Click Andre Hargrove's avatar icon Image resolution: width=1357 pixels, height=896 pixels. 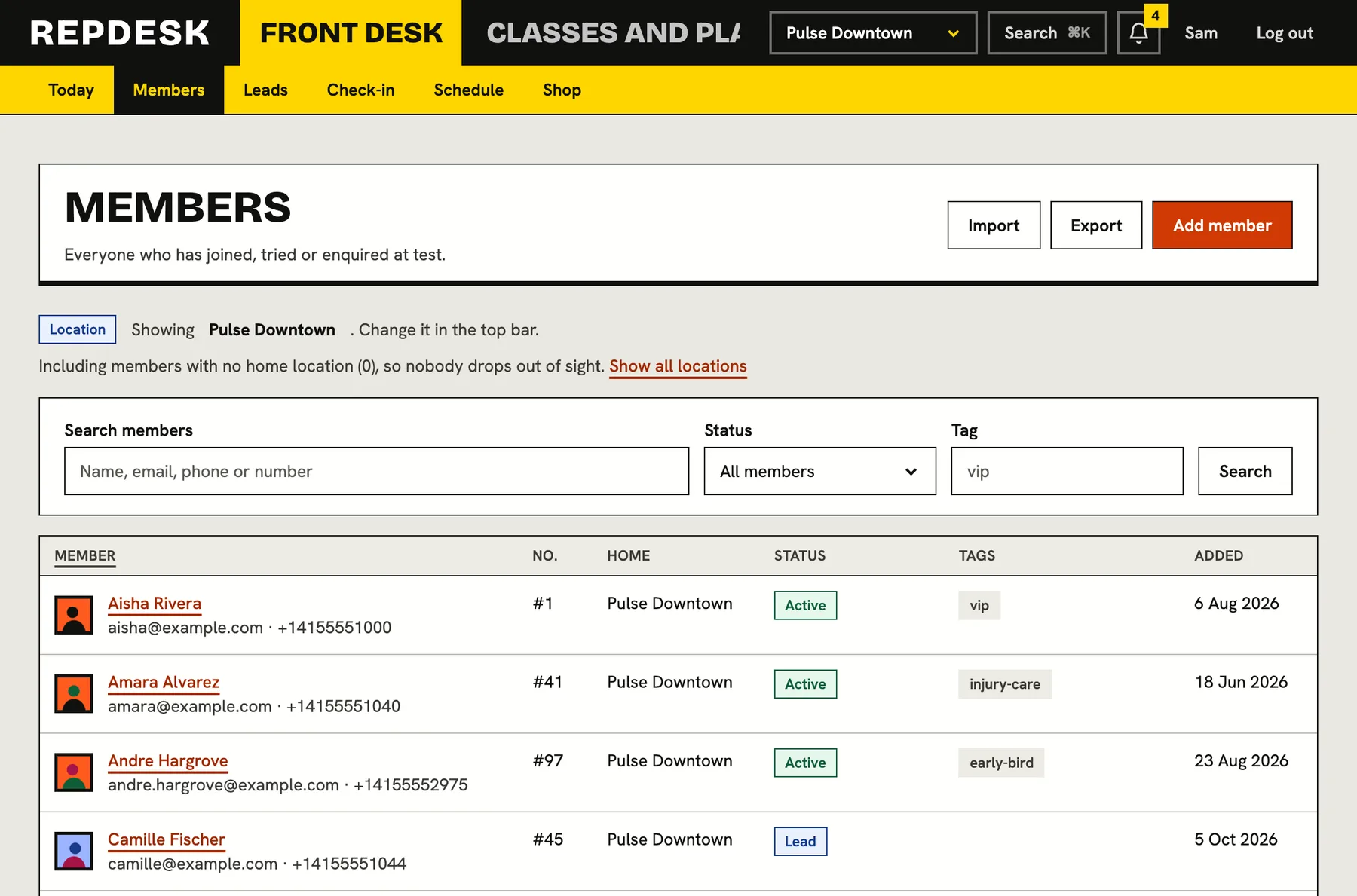74,772
